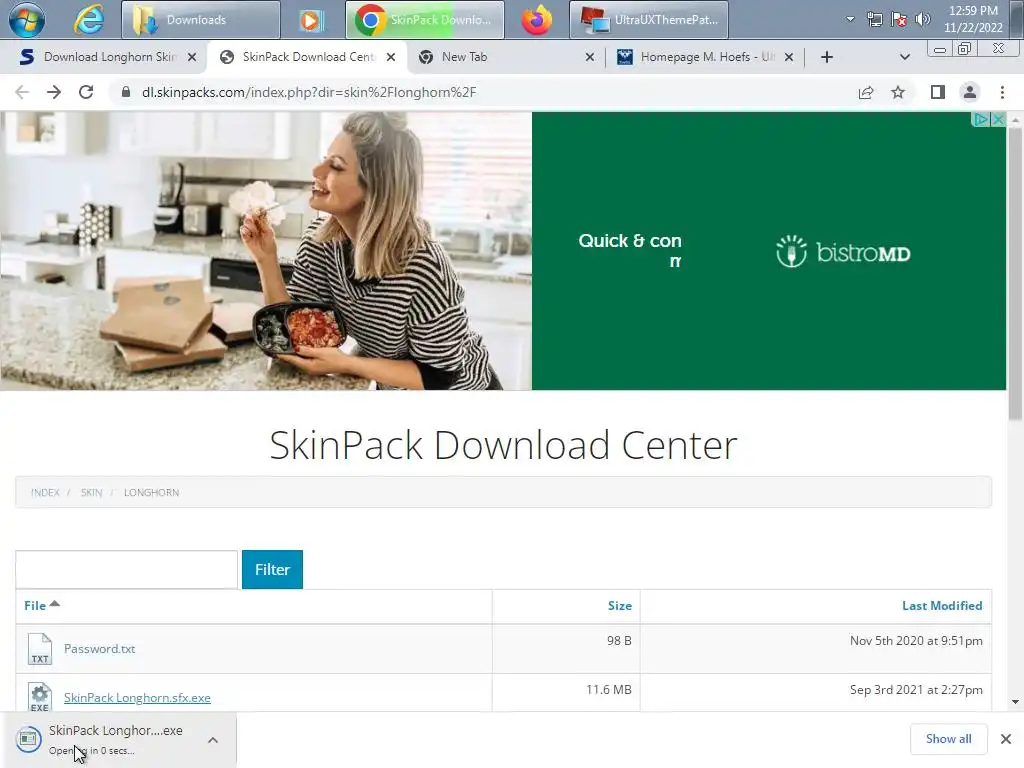Click the page vertical scrollbar thumb
The height and width of the screenshot is (768, 1024).
[1015, 273]
